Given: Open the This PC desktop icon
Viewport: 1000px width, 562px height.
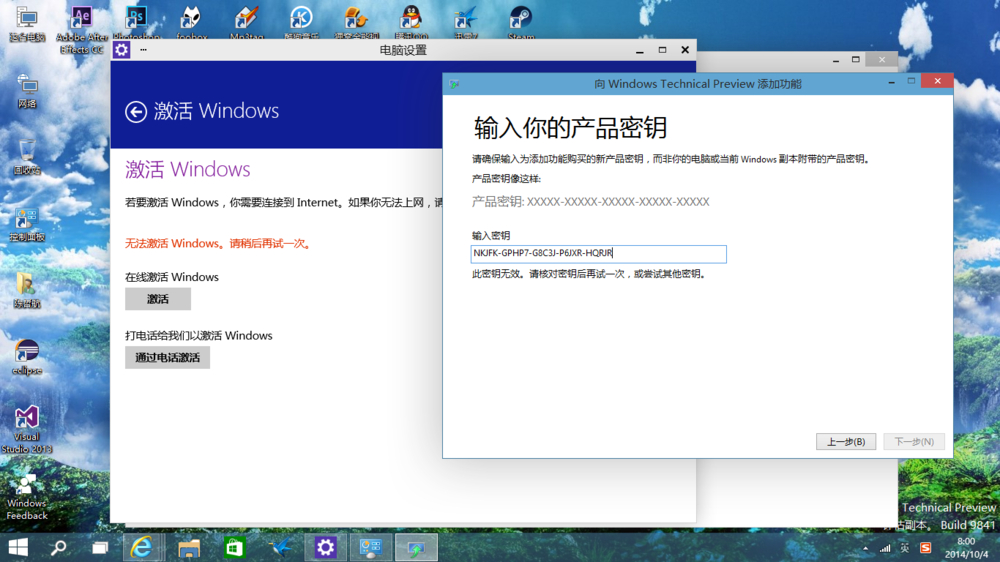Looking at the screenshot, I should tap(27, 24).
